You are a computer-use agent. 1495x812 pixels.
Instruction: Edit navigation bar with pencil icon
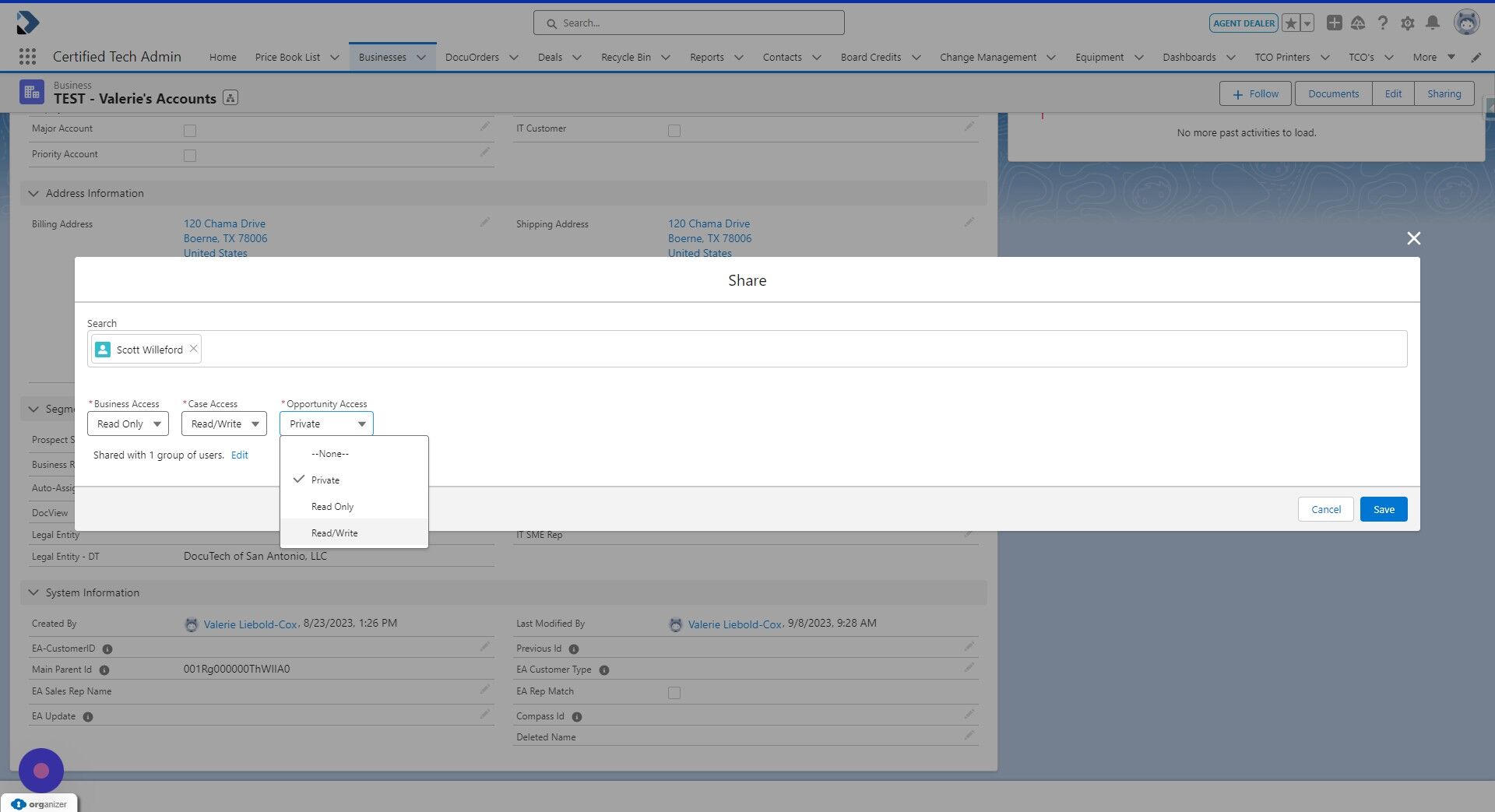[1477, 57]
